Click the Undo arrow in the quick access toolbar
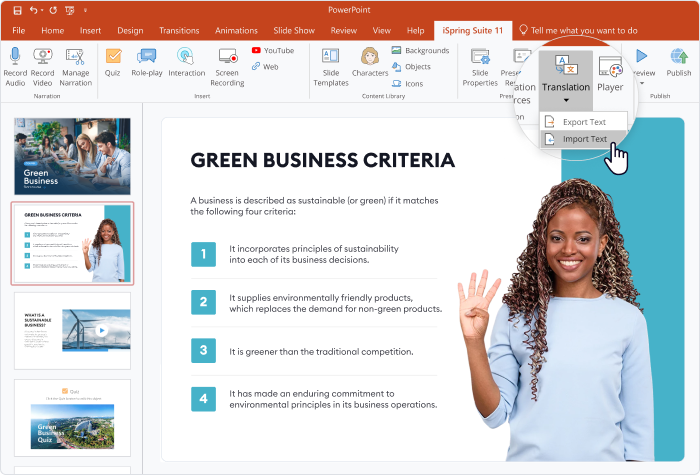Image resolution: width=700 pixels, height=475 pixels. pyautogui.click(x=33, y=10)
